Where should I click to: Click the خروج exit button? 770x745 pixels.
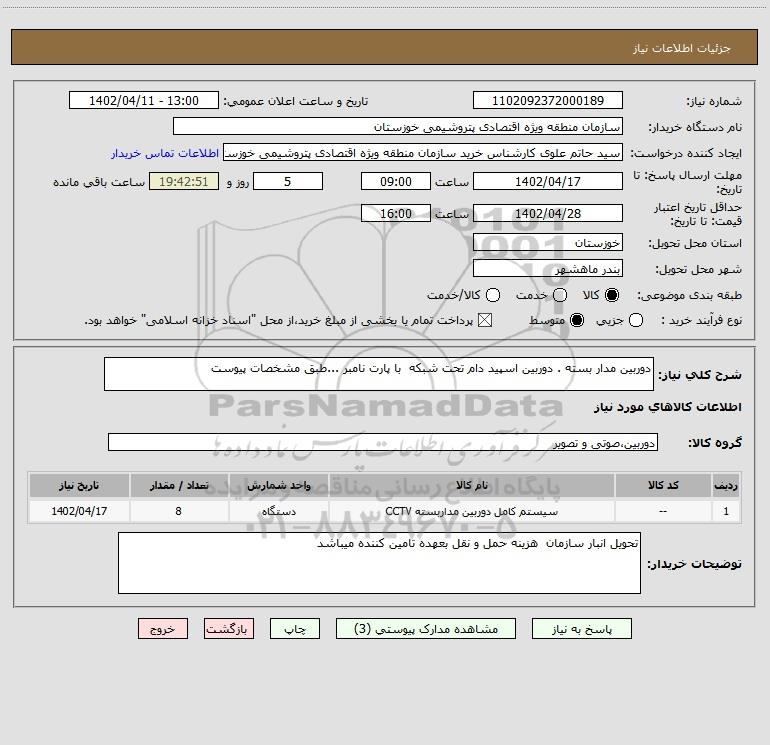pyautogui.click(x=163, y=629)
